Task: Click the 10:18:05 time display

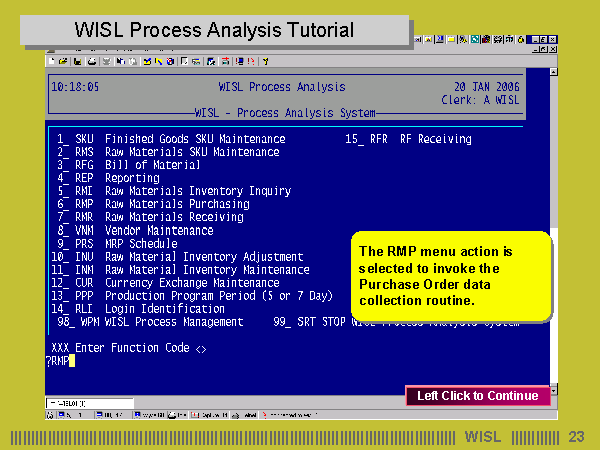Action: pos(75,87)
